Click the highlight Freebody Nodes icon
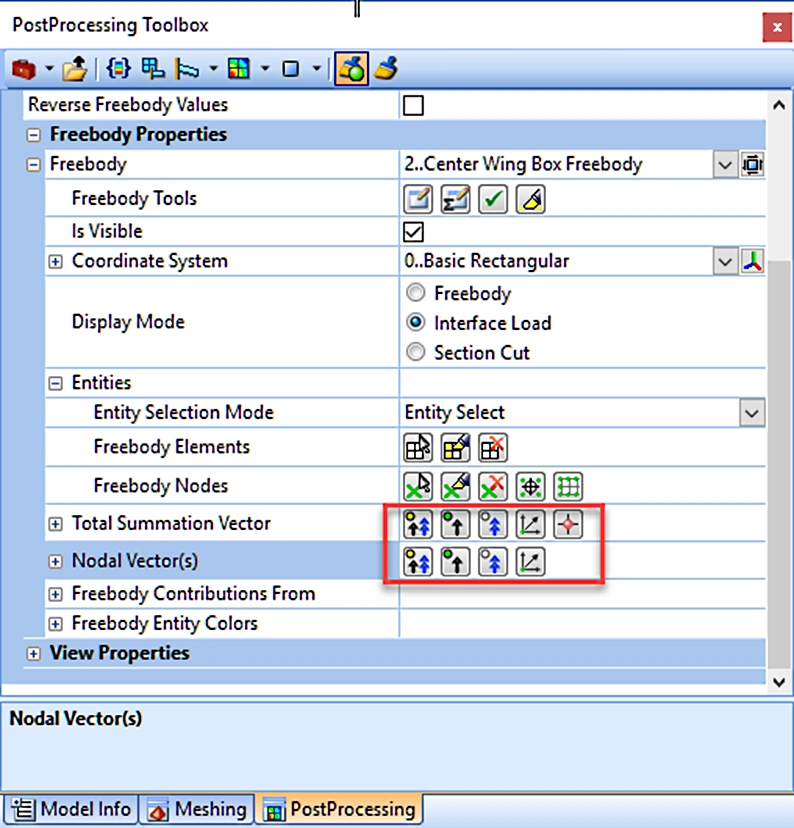794x828 pixels. pyautogui.click(x=456, y=486)
